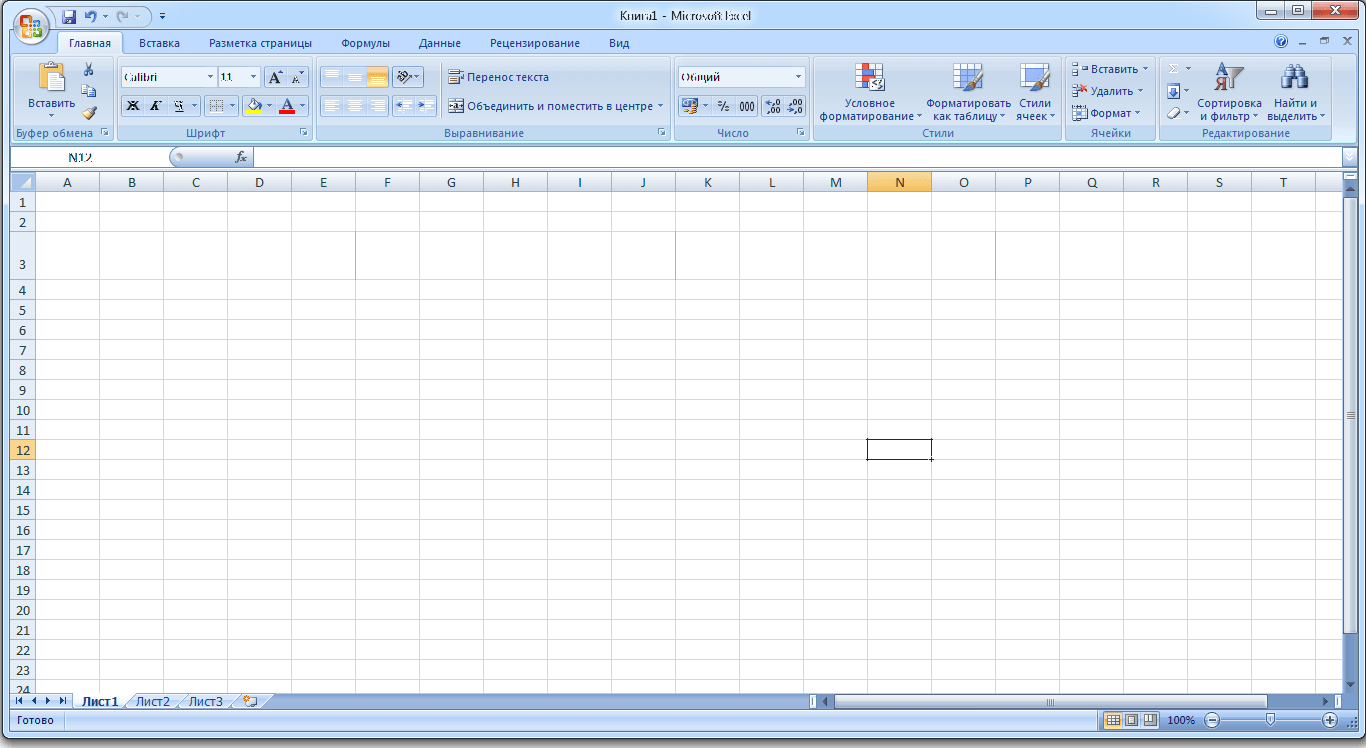
Task: Toggle bold (Ж) formatting
Action: tap(133, 106)
